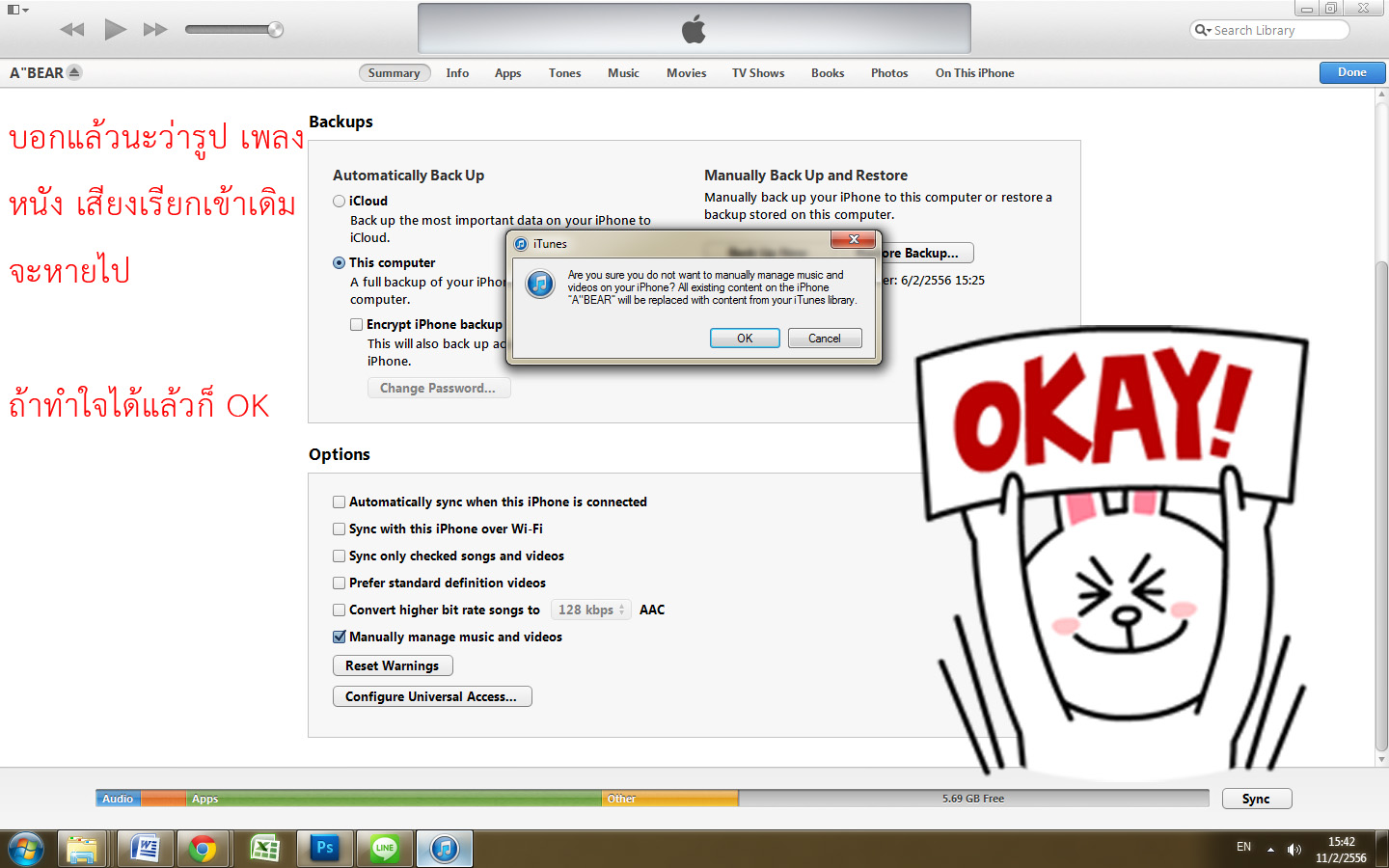Enable Prefer standard definition videos
This screenshot has width=1389, height=868.
point(340,583)
